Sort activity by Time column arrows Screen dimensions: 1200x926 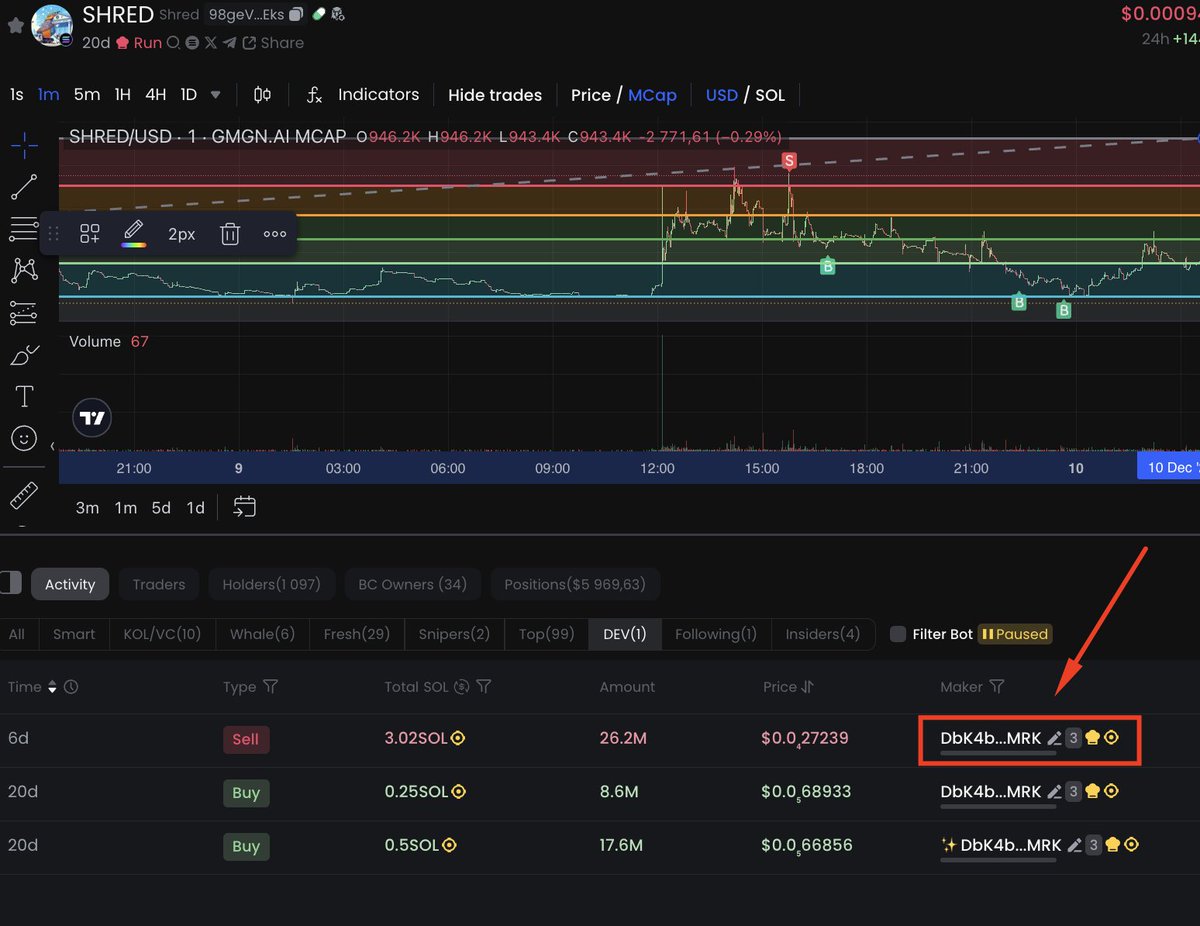point(52,687)
